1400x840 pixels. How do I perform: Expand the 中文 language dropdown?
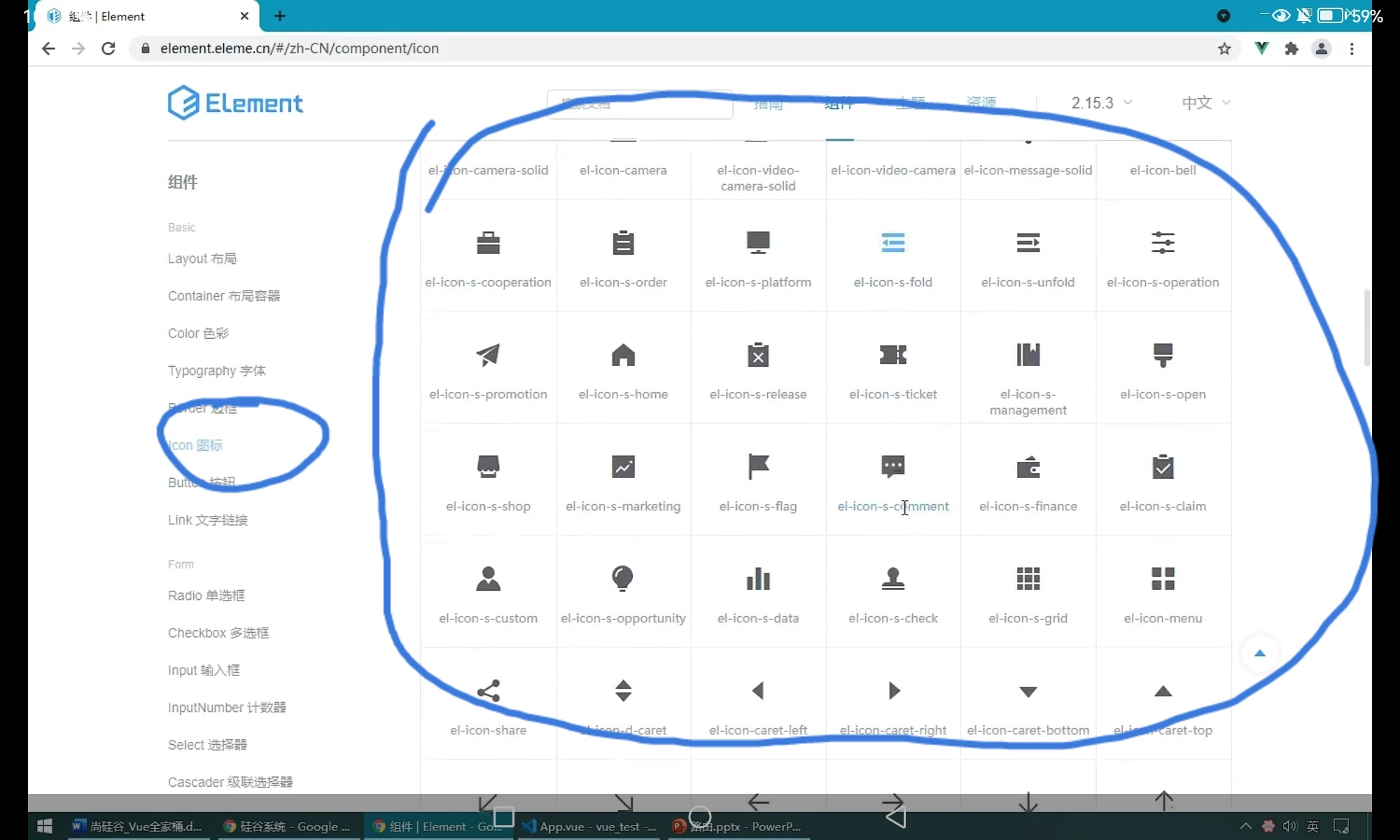coord(1205,103)
